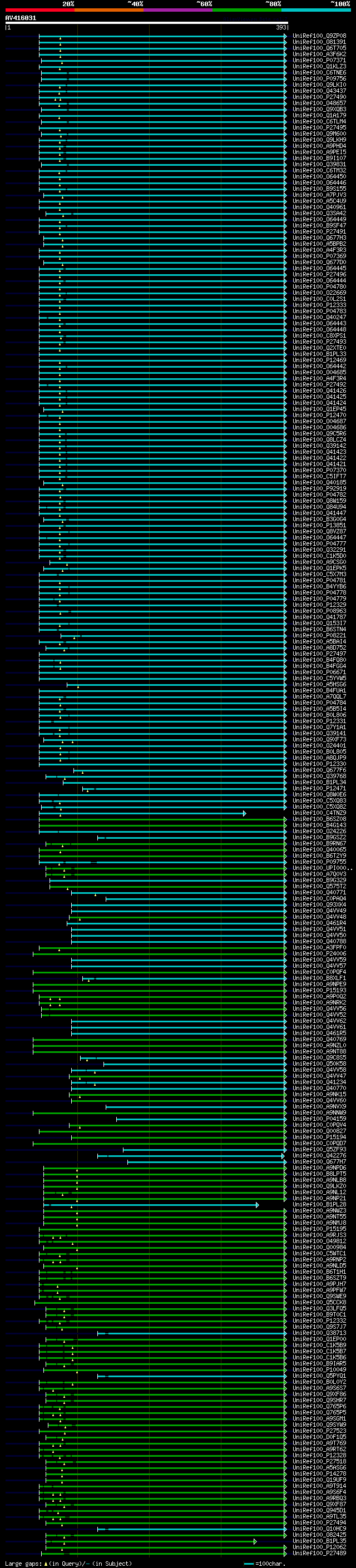Click hit label UniRef100_P09756

click(319, 79)
